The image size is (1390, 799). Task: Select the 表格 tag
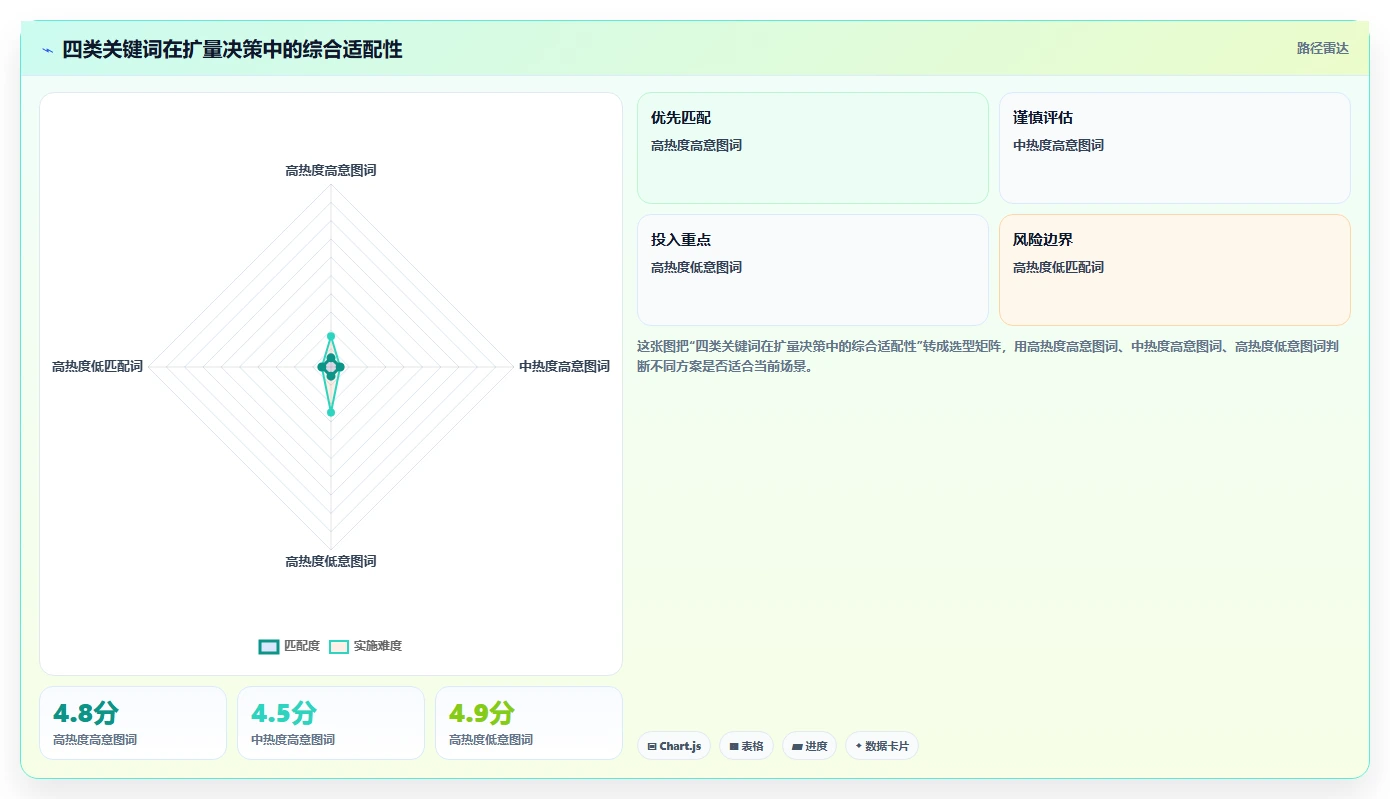coord(746,746)
